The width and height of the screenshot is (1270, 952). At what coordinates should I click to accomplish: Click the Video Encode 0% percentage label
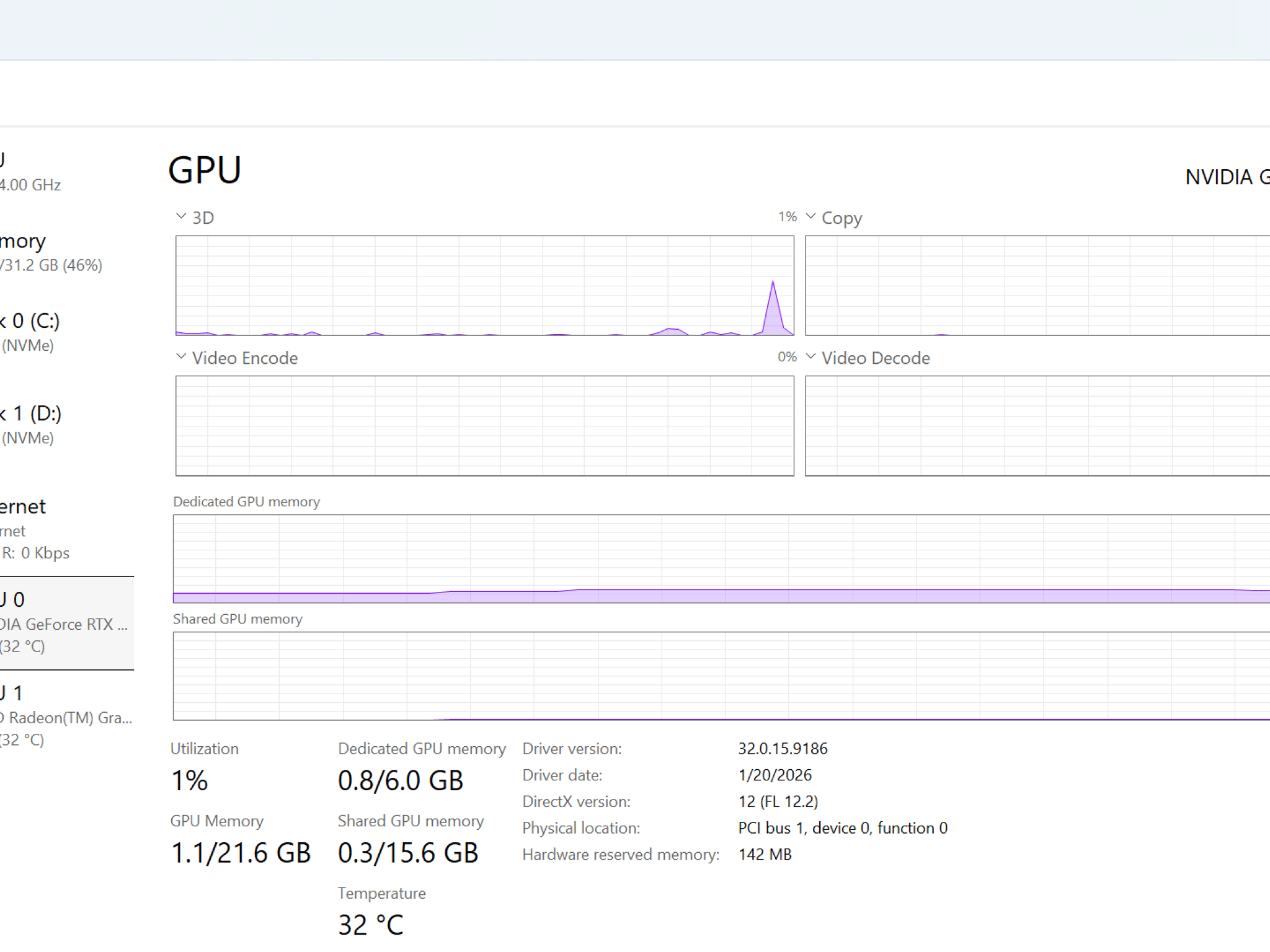point(788,357)
